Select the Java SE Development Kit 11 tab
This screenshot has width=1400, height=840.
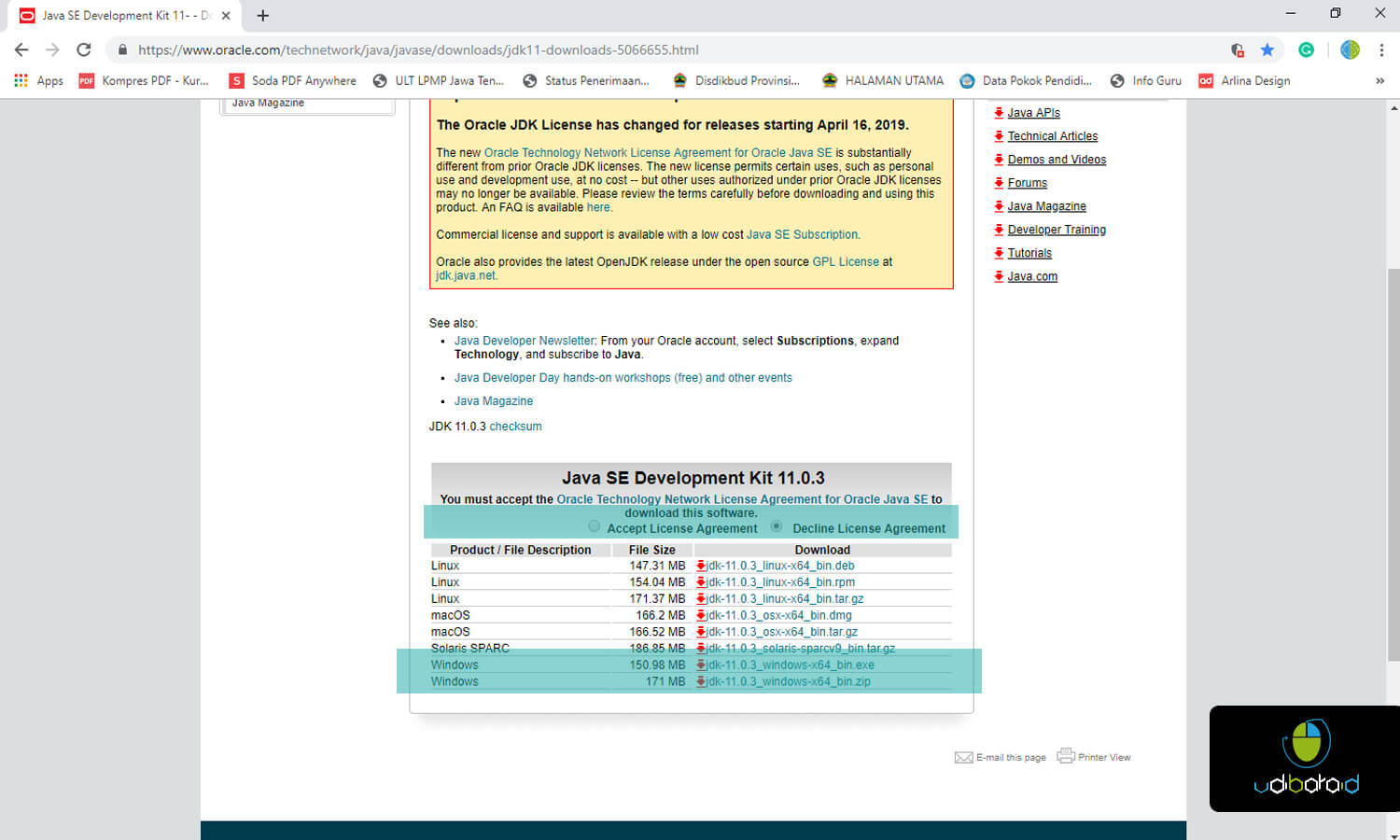point(126,15)
